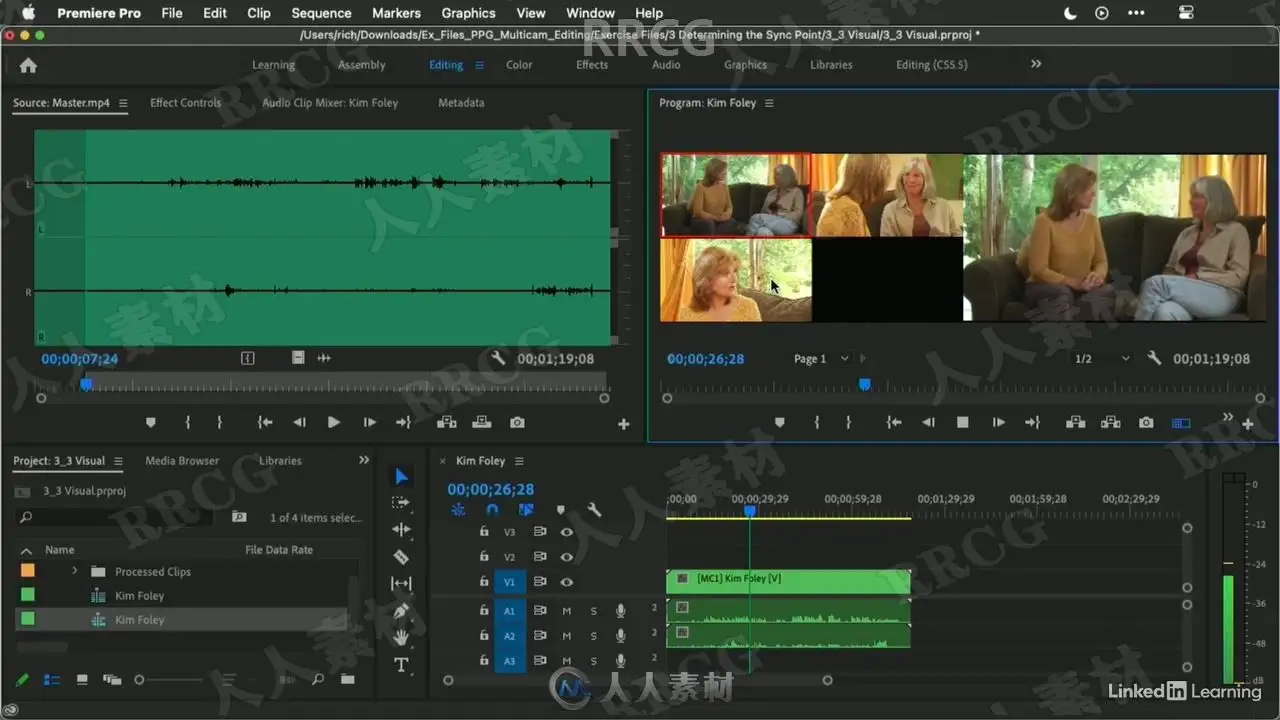The height and width of the screenshot is (720, 1280).
Task: Choose the Track Select Forward tool
Action: click(401, 503)
